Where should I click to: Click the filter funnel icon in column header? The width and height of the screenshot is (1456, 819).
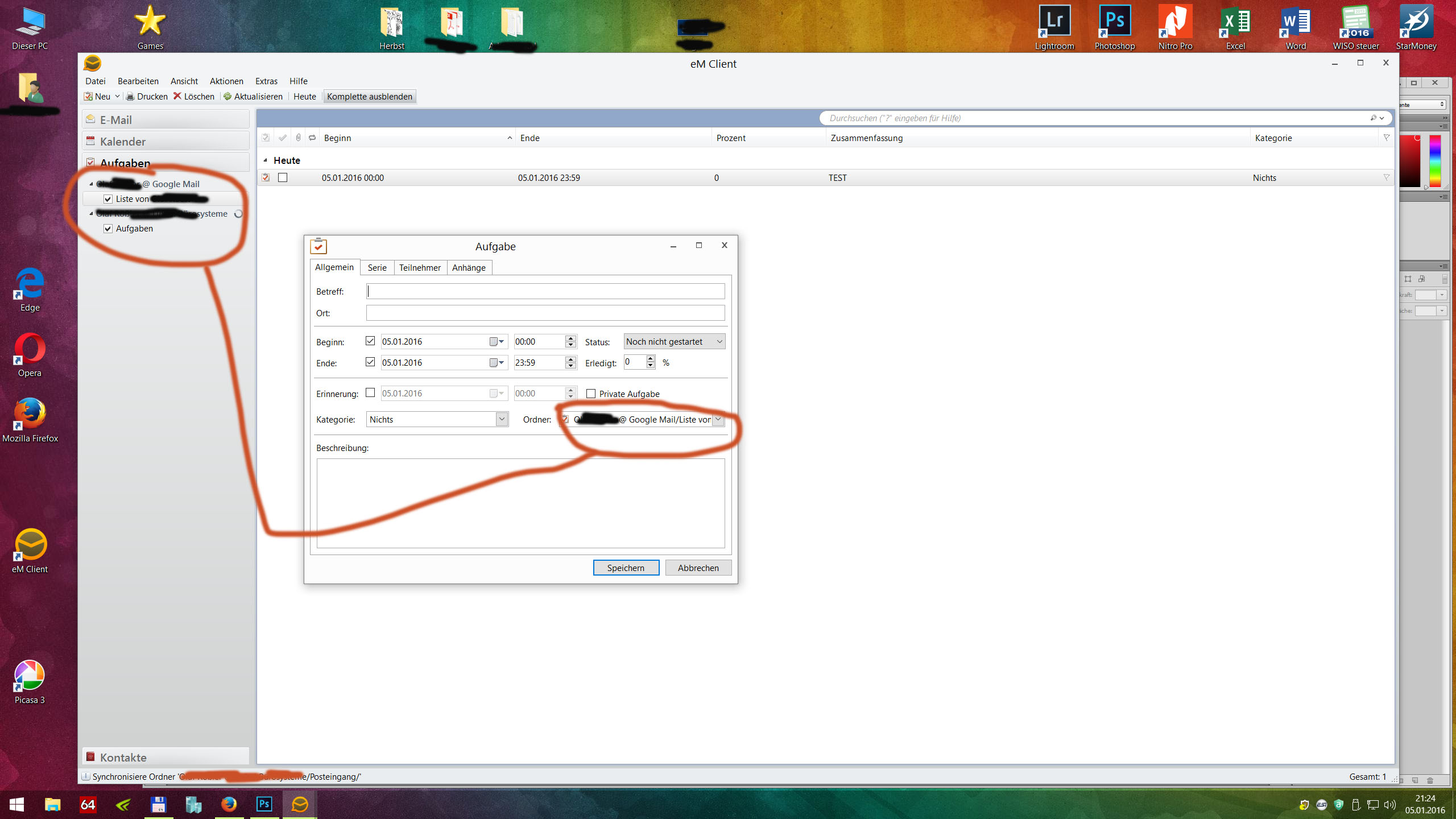pyautogui.click(x=1386, y=138)
